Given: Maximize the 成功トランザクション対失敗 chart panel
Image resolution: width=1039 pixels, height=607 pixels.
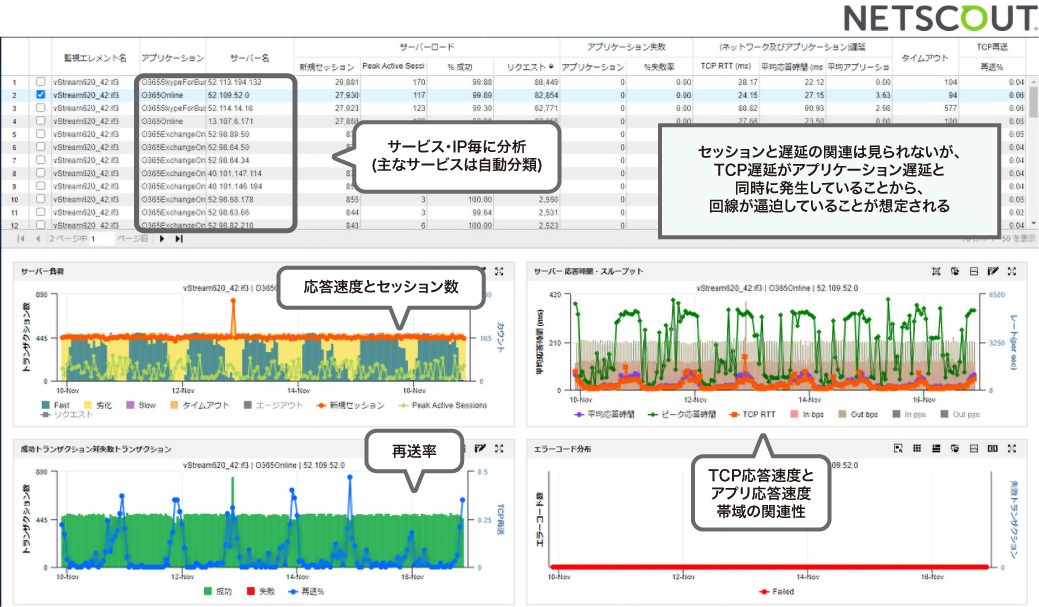Looking at the screenshot, I should click(499, 449).
